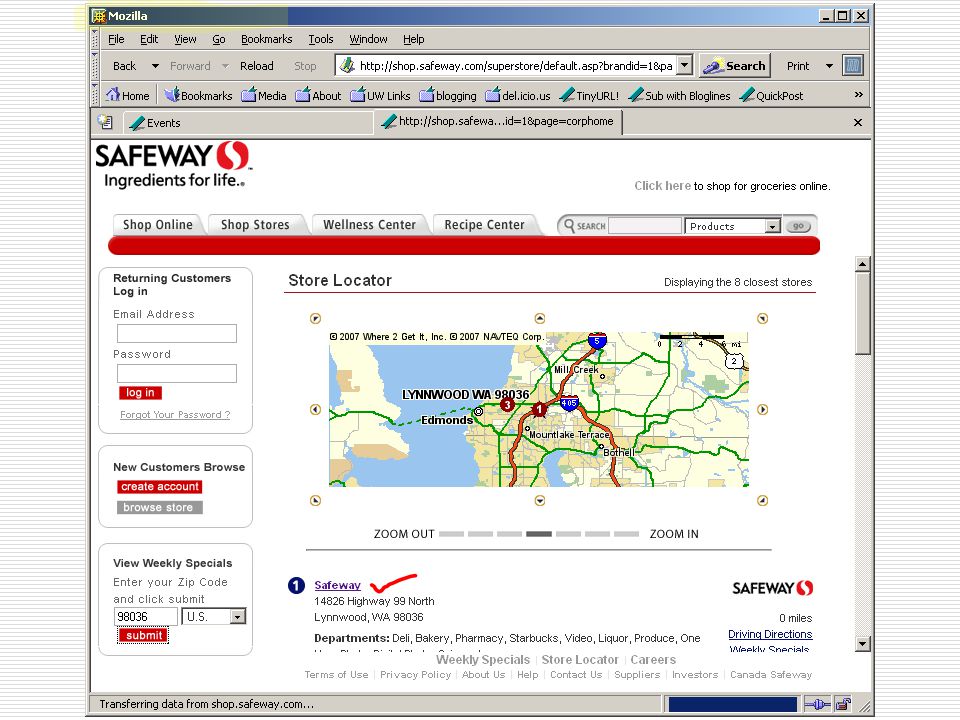The image size is (960, 720).
Task: Open the Forward history dropdown arrow
Action: [225, 66]
